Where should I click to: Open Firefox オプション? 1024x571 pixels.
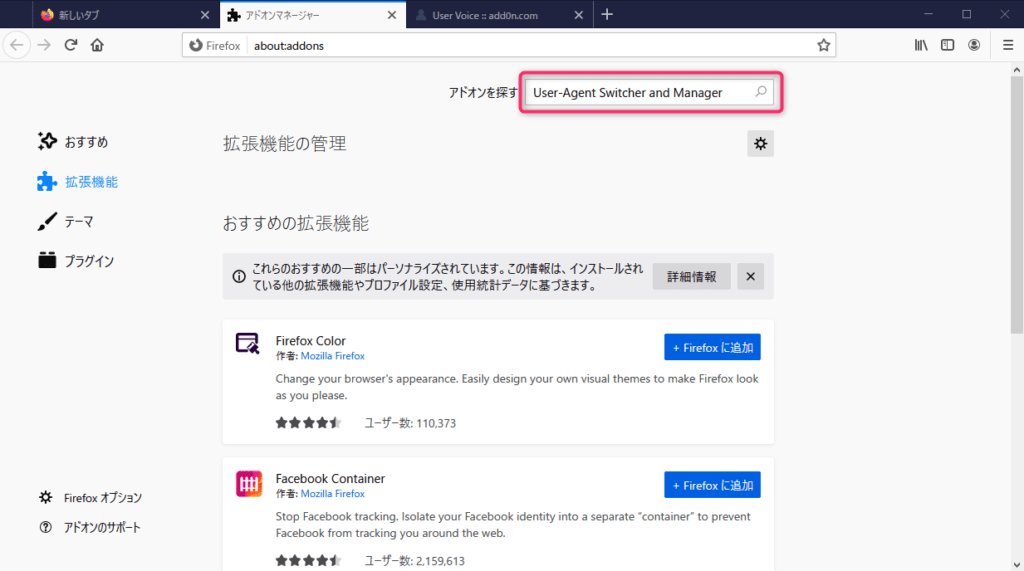90,498
